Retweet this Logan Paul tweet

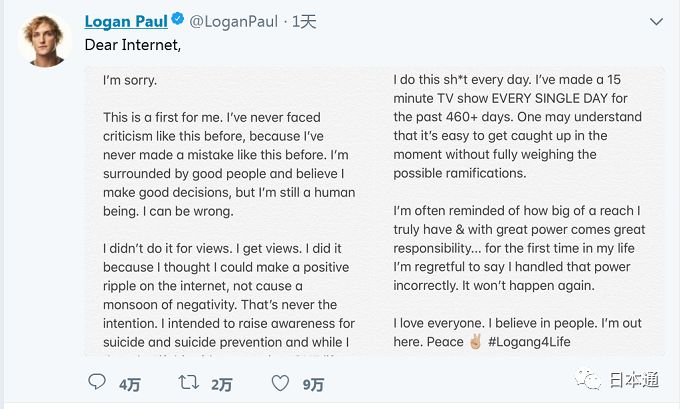click(x=187, y=381)
